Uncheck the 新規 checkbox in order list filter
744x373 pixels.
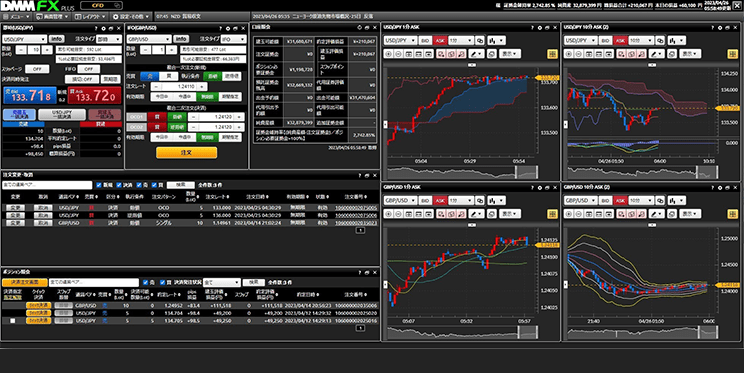point(99,185)
